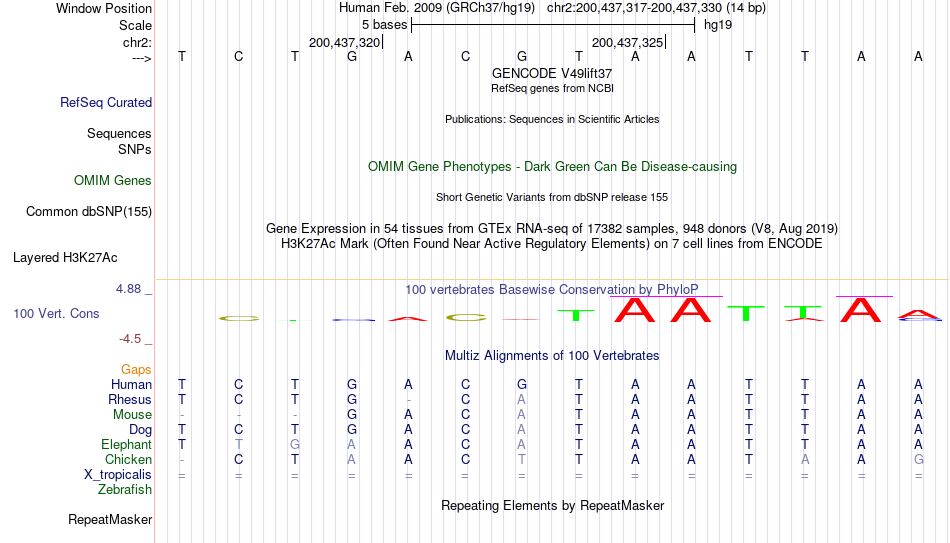Click Short Genetic Variants from dbSNP title
Screen dimensions: 950x543
[x=552, y=198]
